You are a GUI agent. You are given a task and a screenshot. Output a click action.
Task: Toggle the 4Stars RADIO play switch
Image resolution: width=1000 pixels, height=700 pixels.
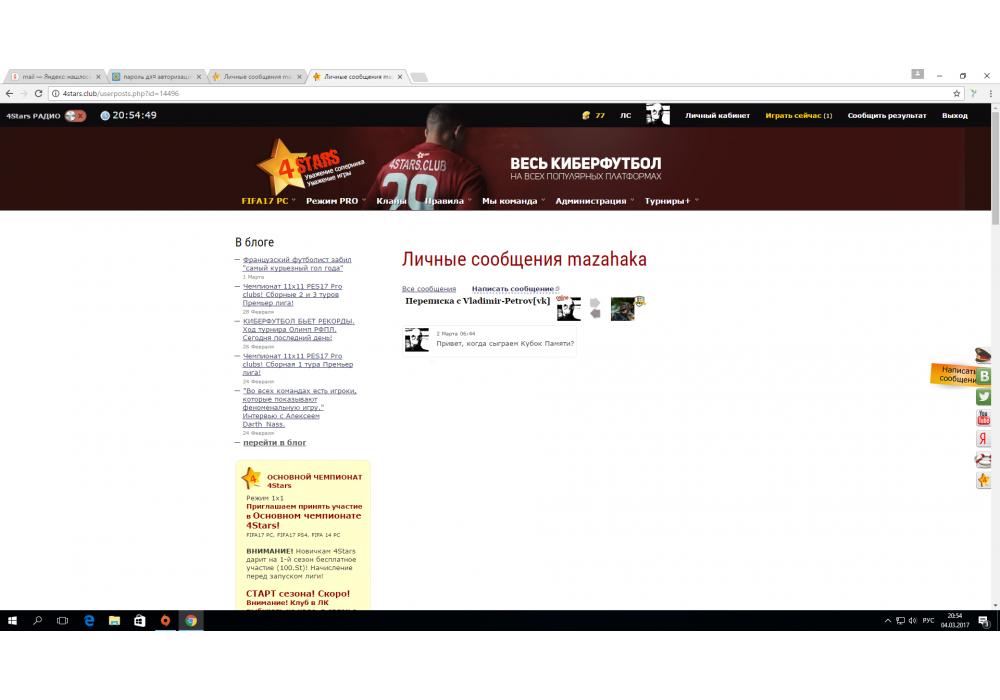(75, 116)
